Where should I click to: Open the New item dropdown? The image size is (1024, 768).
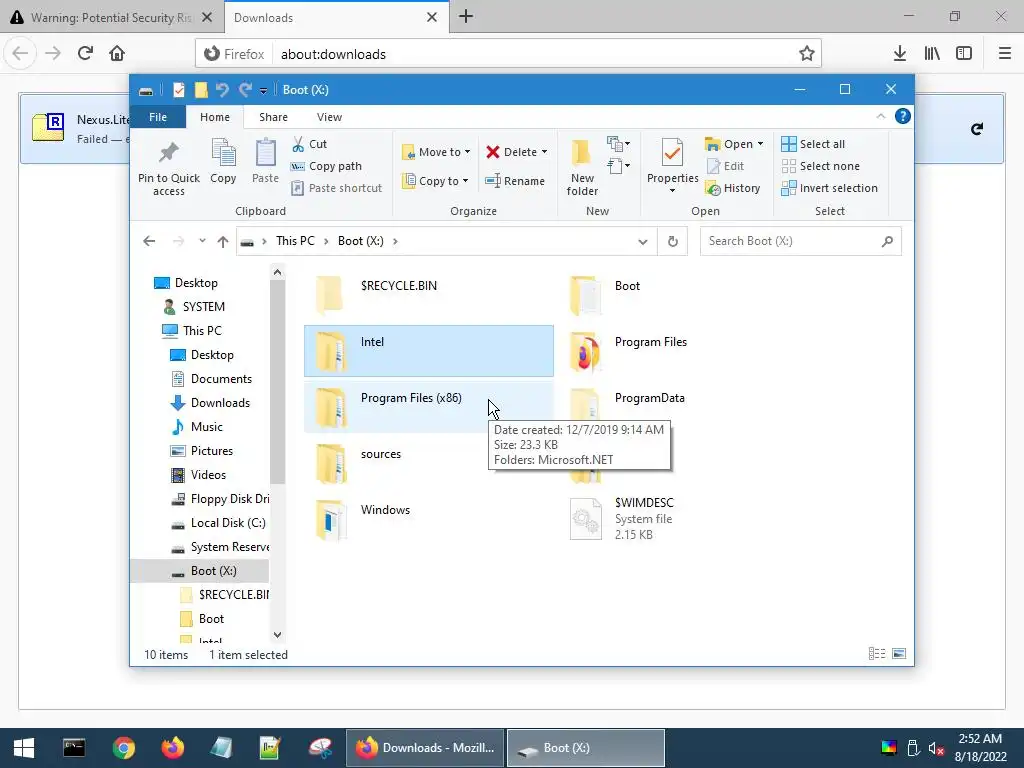[x=618, y=144]
